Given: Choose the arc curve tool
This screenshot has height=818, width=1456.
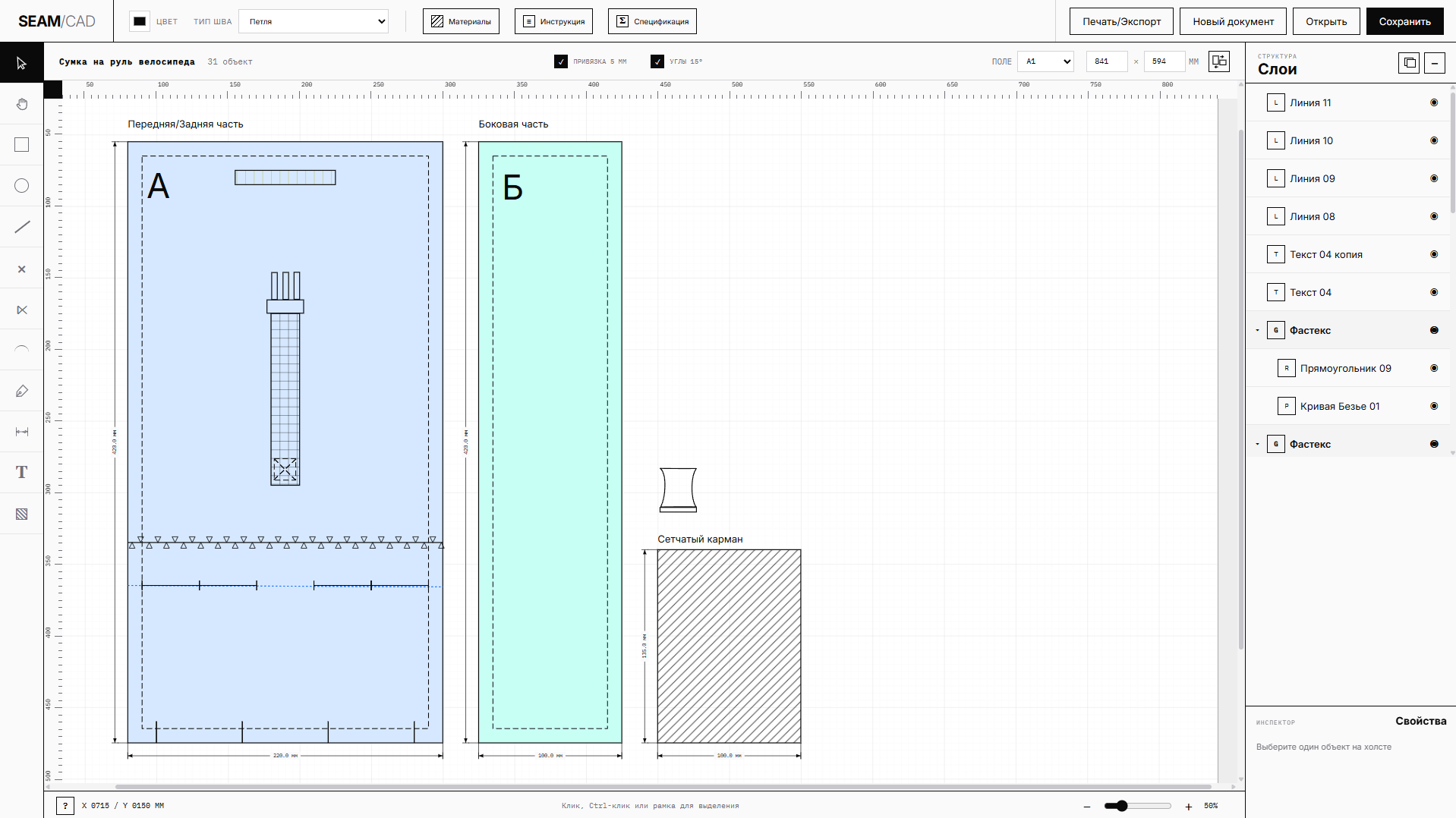Looking at the screenshot, I should (21, 350).
